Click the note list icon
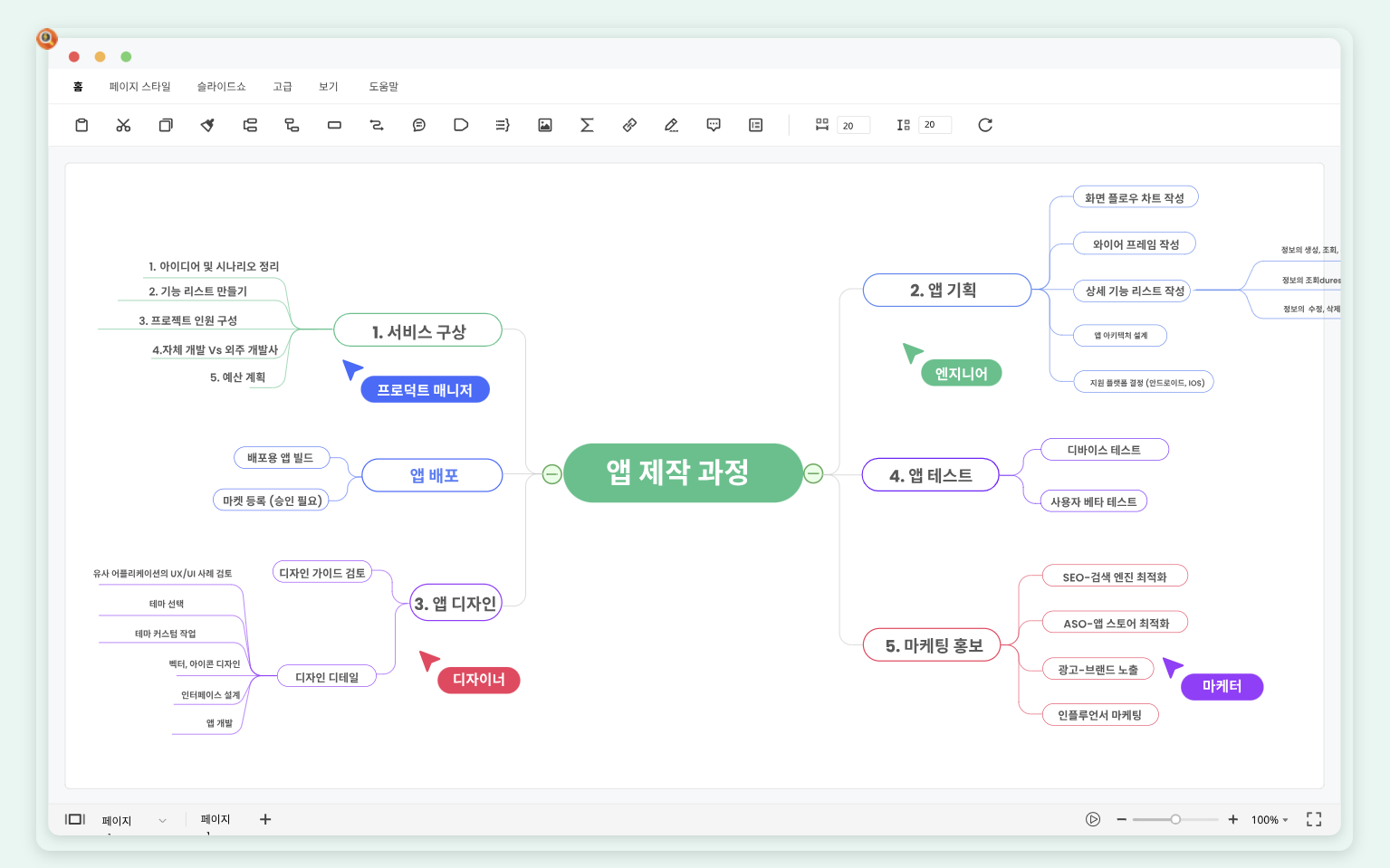The image size is (1390, 868). tap(755, 125)
